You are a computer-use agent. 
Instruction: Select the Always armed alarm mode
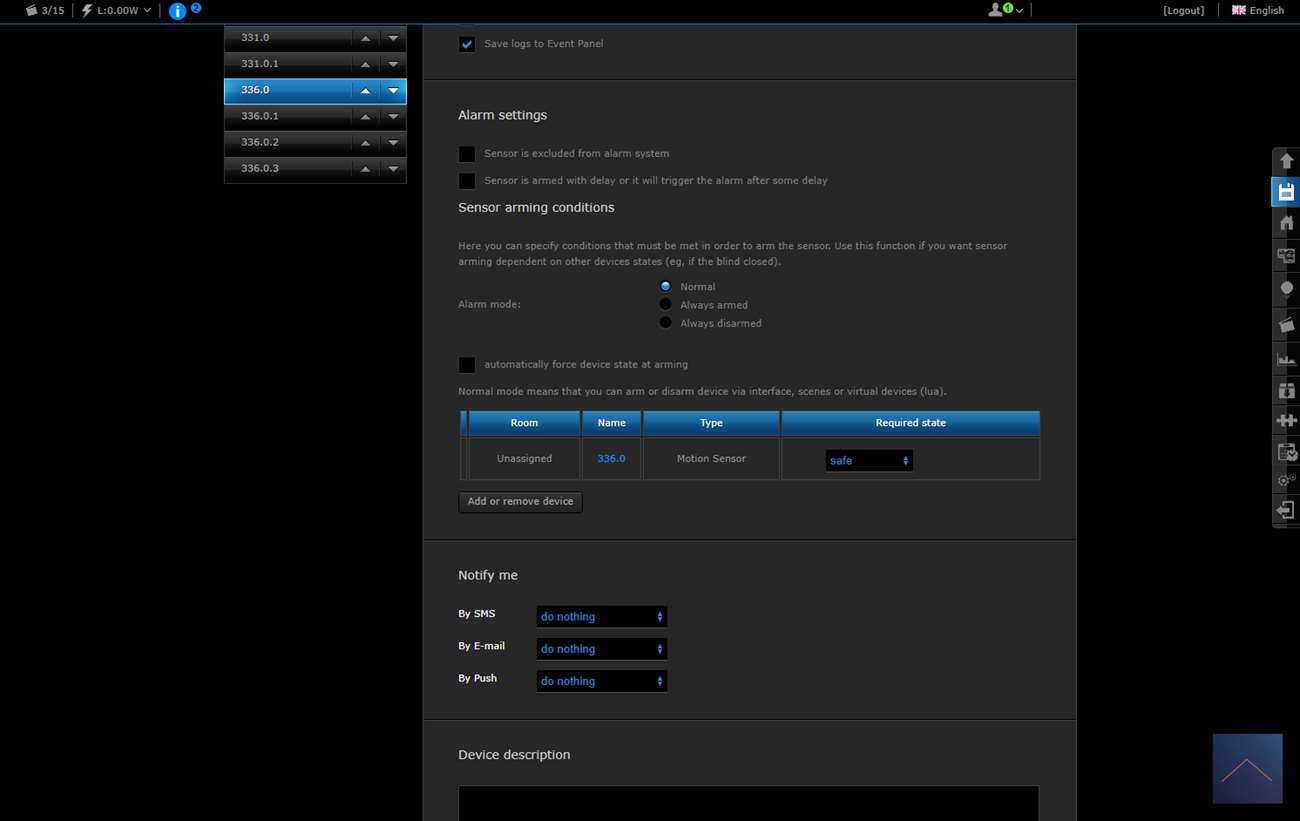666,305
